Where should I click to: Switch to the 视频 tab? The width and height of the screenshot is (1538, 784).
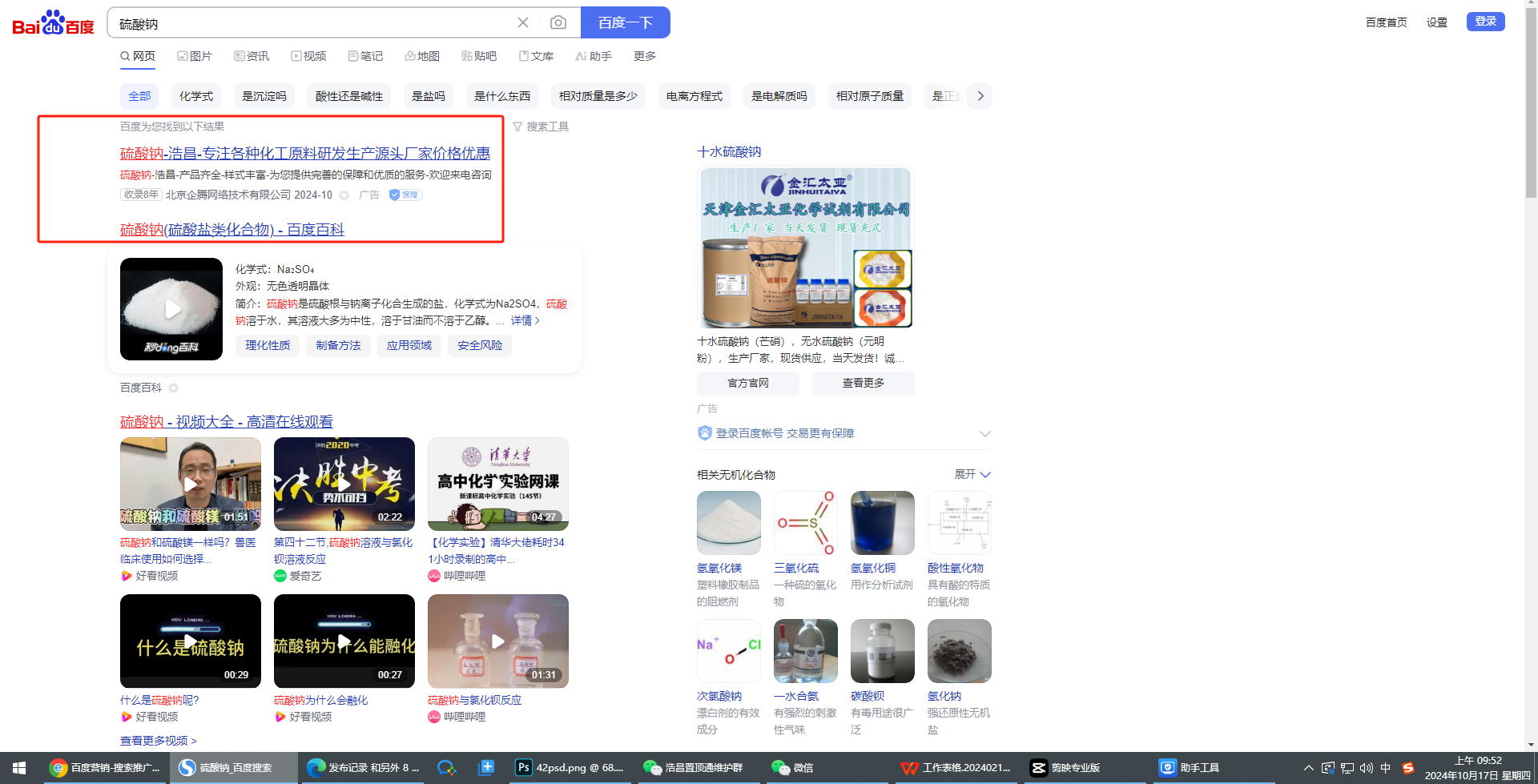(x=308, y=56)
